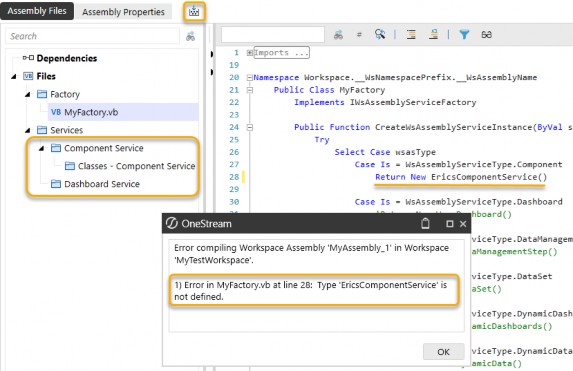This screenshot has height=371, width=573.
Task: Click the find and replace magnifier icon
Action: pos(380,34)
